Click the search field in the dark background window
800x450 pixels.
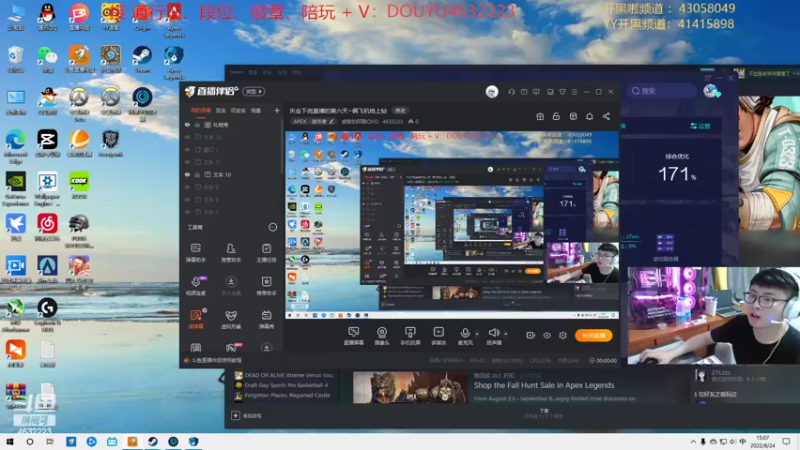click(x=661, y=91)
